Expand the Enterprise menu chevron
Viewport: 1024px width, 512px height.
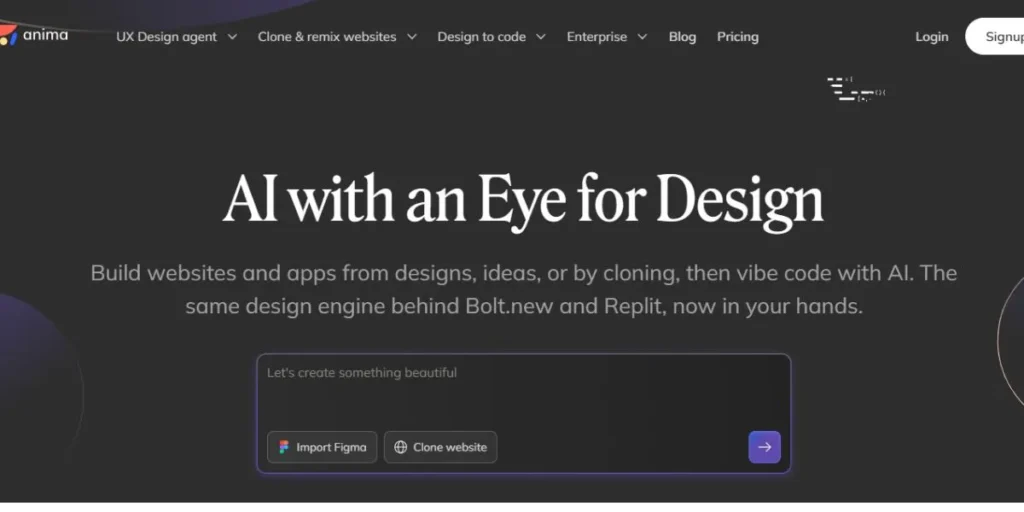[x=642, y=37]
